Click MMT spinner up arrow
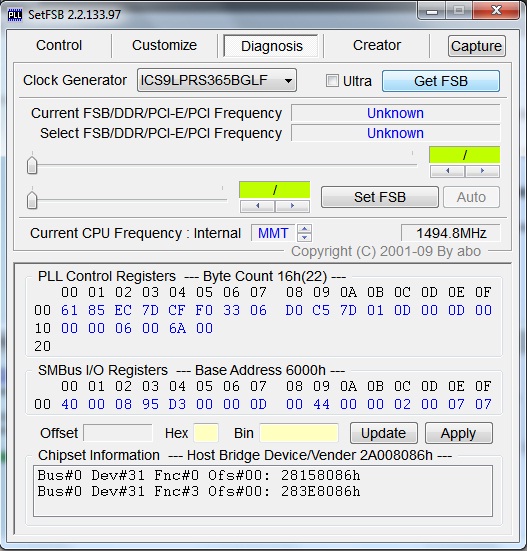Image resolution: width=527 pixels, height=551 pixels. (304, 229)
